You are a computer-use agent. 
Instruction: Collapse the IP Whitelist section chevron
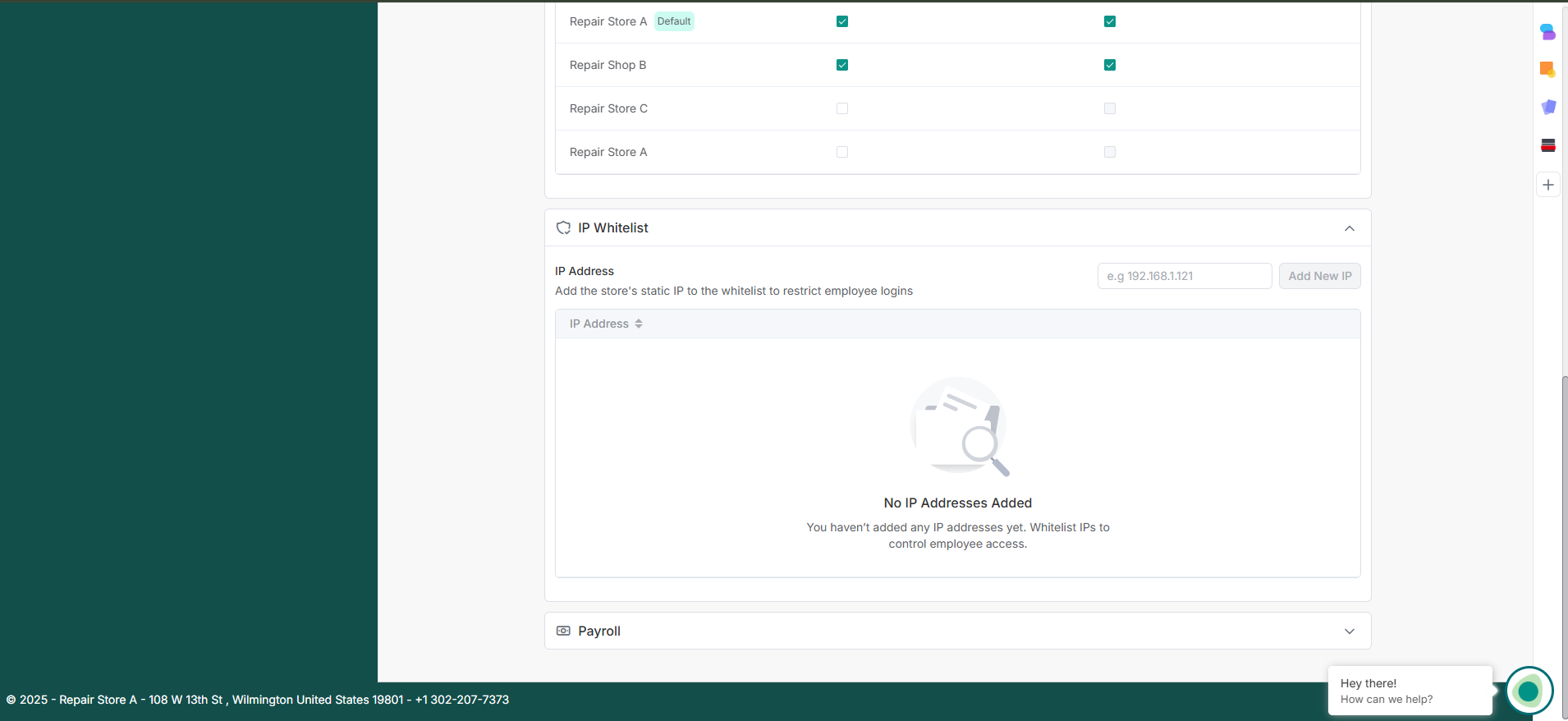(1350, 228)
